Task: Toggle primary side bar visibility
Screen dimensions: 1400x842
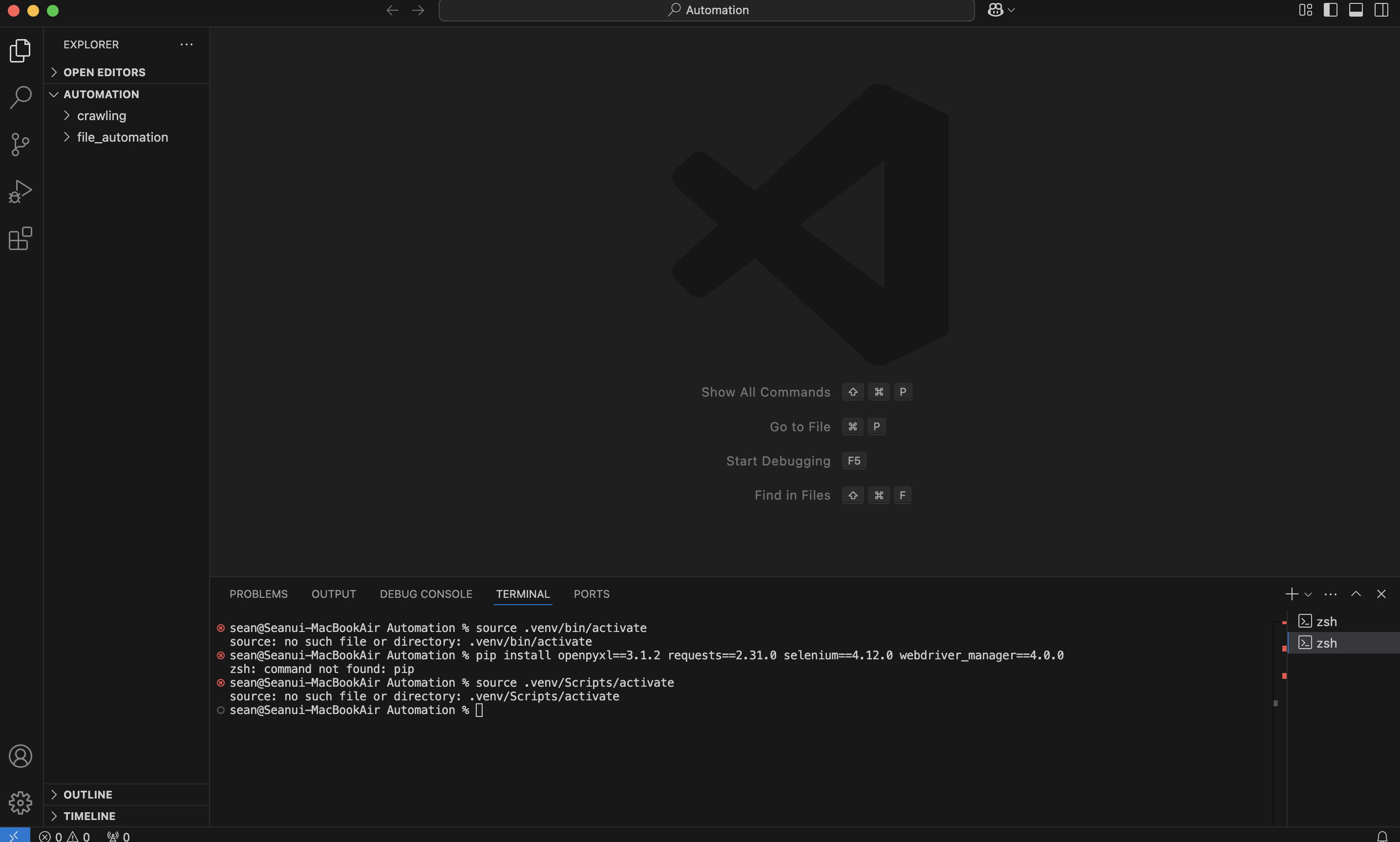Action: tap(1330, 10)
